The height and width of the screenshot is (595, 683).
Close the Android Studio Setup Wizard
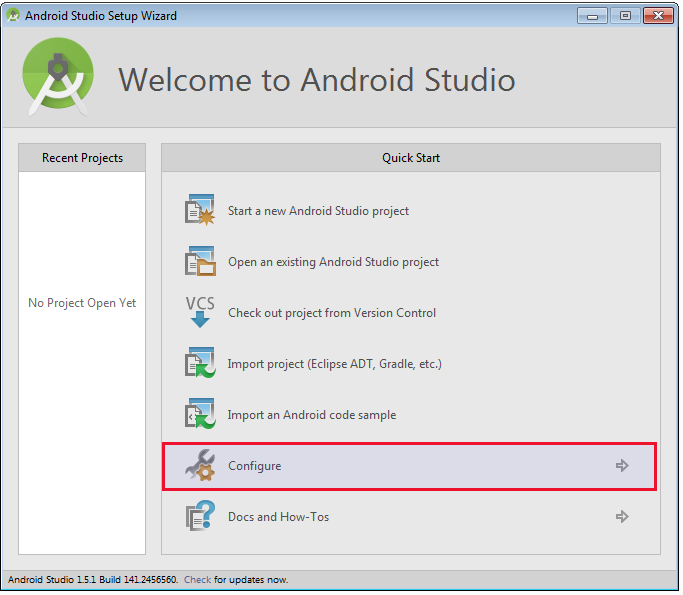coord(658,16)
